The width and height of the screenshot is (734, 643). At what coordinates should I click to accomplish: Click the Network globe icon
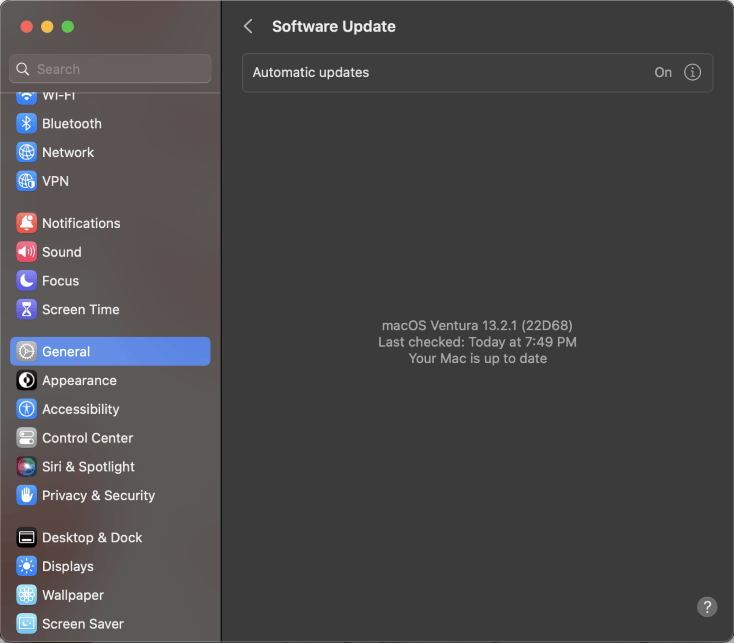pyautogui.click(x=26, y=152)
